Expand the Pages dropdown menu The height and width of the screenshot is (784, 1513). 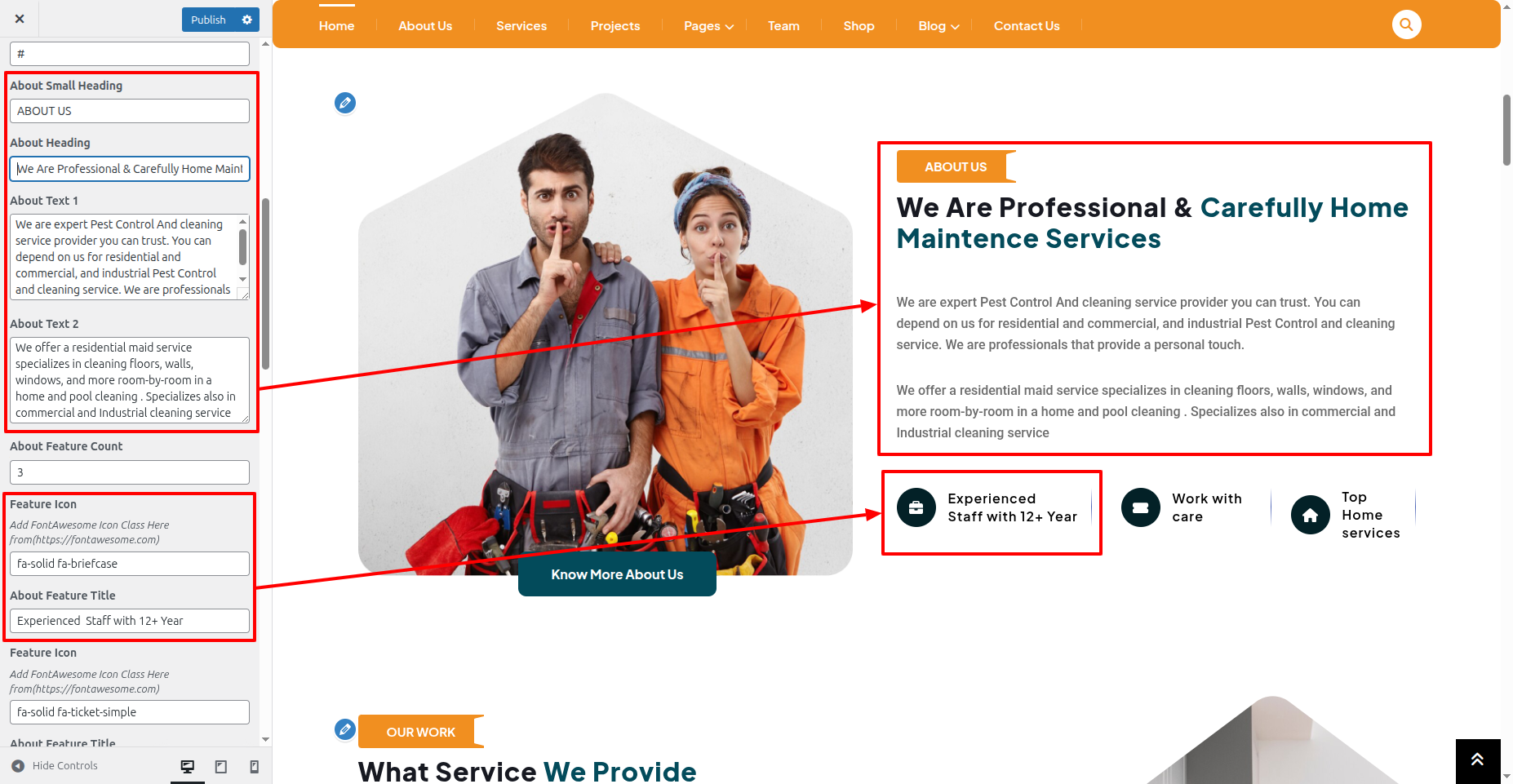point(708,26)
